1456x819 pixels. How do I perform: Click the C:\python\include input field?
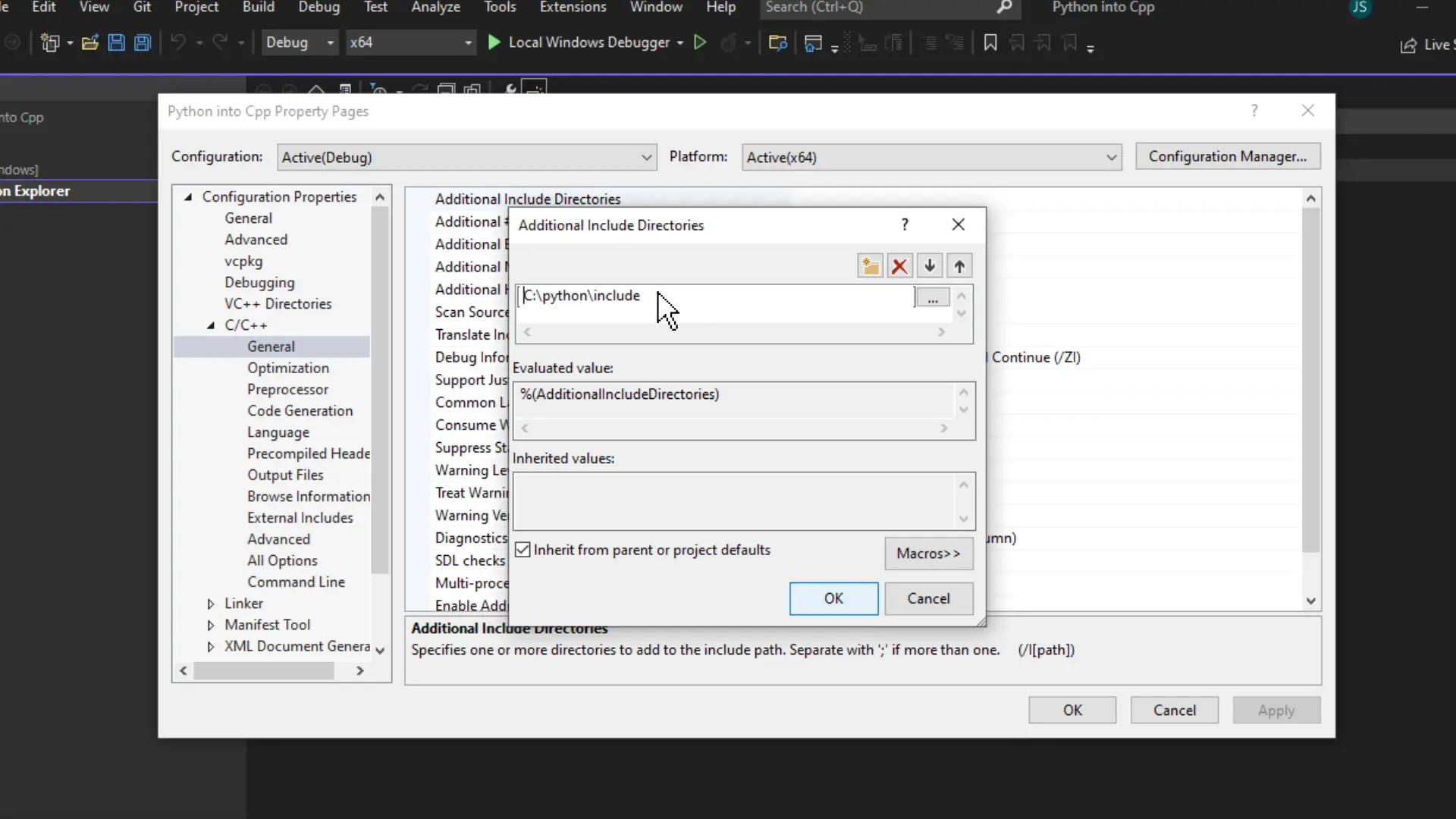pyautogui.click(x=716, y=296)
